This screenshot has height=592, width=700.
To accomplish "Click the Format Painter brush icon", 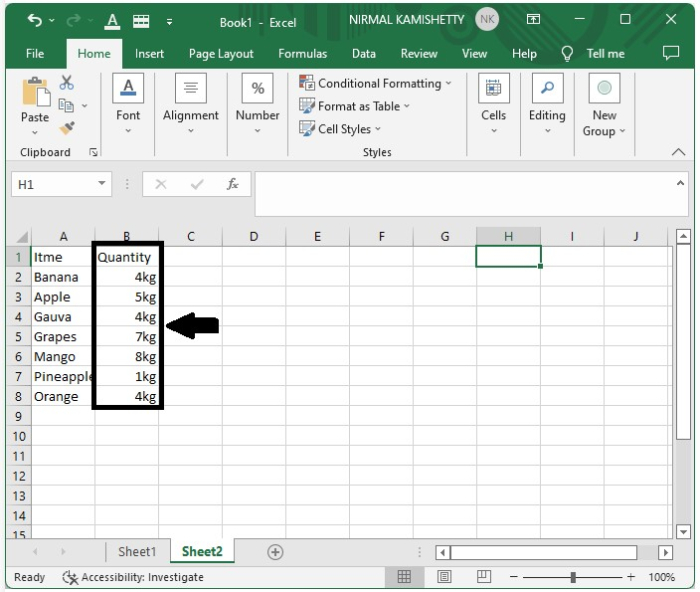I will (x=67, y=129).
